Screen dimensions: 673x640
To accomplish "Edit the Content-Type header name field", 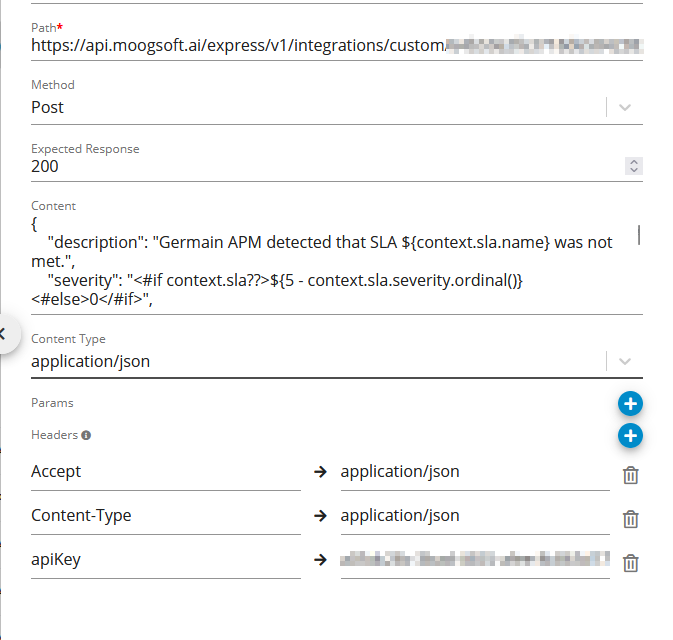I will coord(165,516).
